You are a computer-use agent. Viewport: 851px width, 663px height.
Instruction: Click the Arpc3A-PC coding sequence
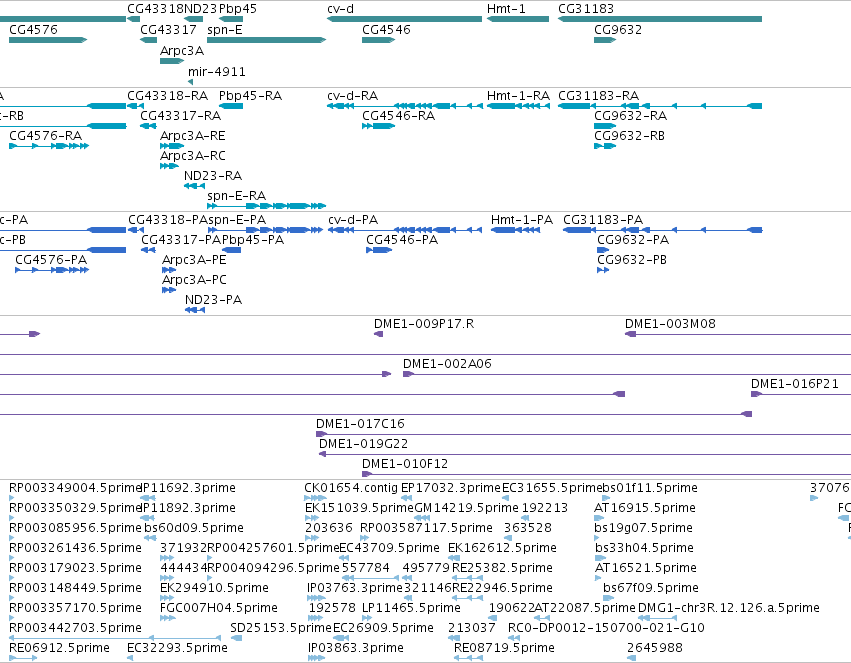click(169, 290)
